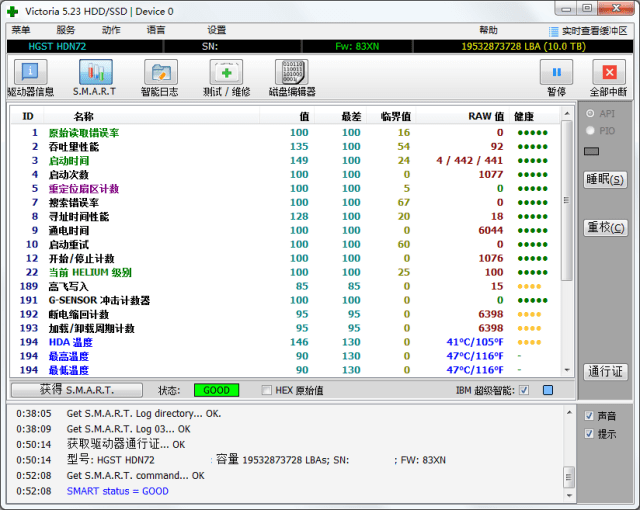Click the '19532873728 LBA (10.0 TB)' capacity label

pos(523,47)
